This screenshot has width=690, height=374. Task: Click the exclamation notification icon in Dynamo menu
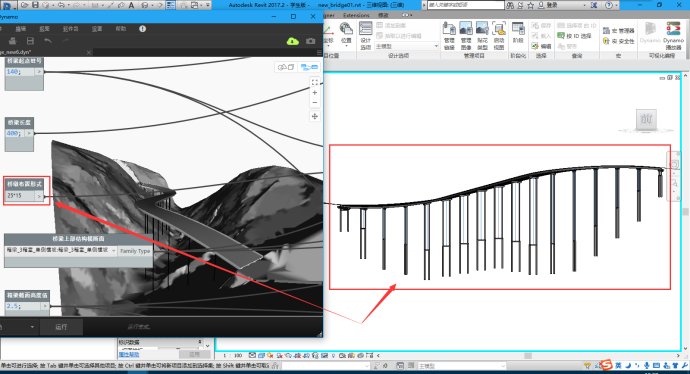[x=142, y=29]
